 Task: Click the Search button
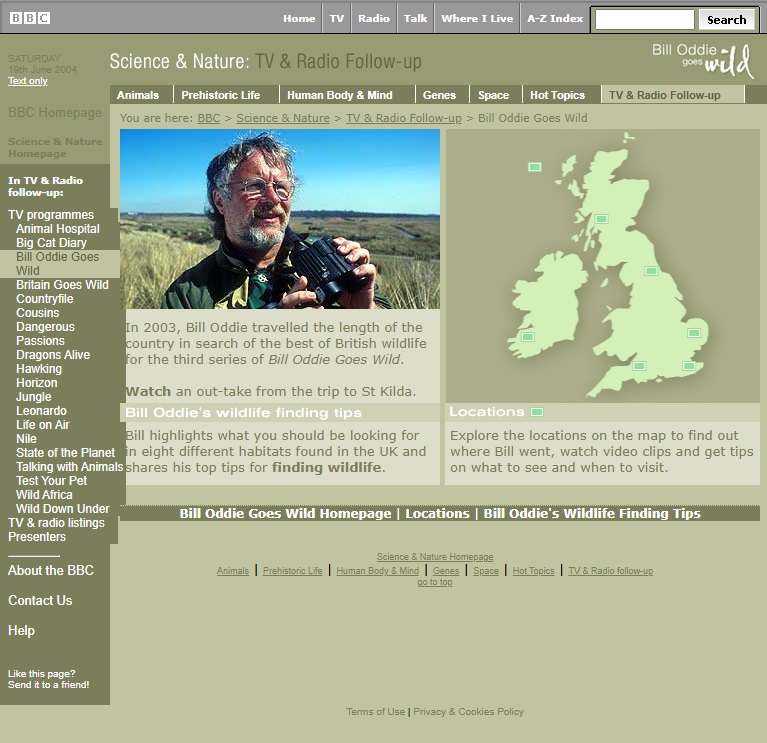pyautogui.click(x=726, y=20)
